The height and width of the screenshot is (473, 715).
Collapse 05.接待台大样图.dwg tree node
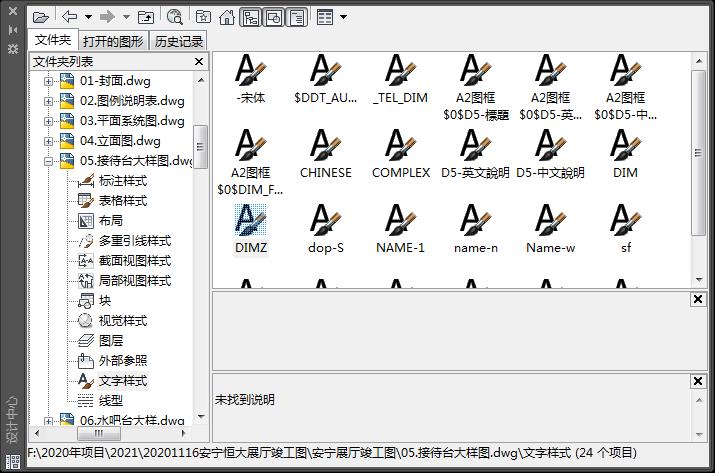click(48, 161)
